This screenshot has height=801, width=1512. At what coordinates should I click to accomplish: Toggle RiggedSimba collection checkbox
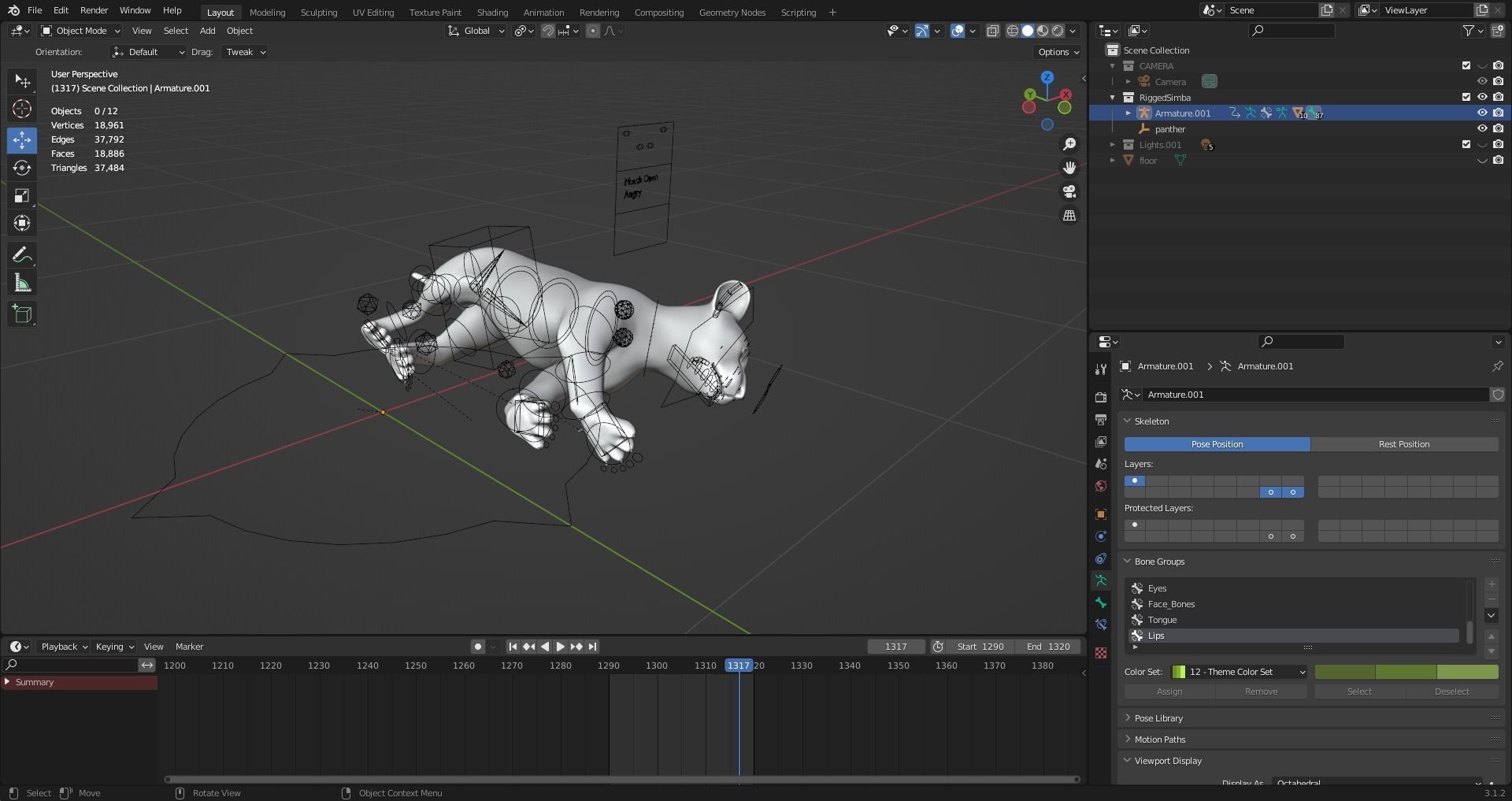(x=1466, y=97)
